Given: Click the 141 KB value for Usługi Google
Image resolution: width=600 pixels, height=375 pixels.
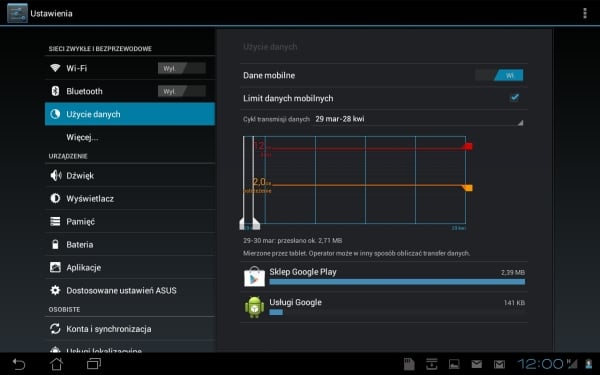Looking at the screenshot, I should 514,303.
